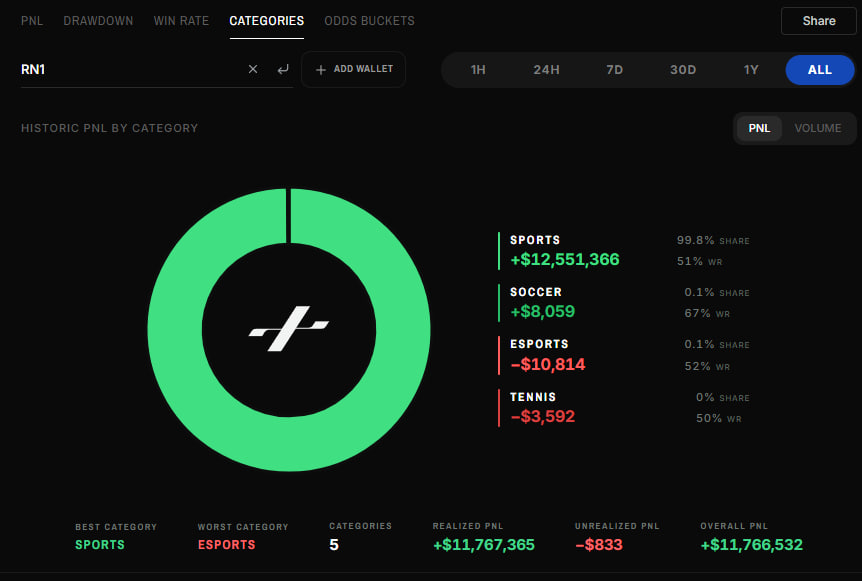The image size is (862, 581).
Task: Clear the RN1 wallet search with the X icon
Action: [x=253, y=69]
